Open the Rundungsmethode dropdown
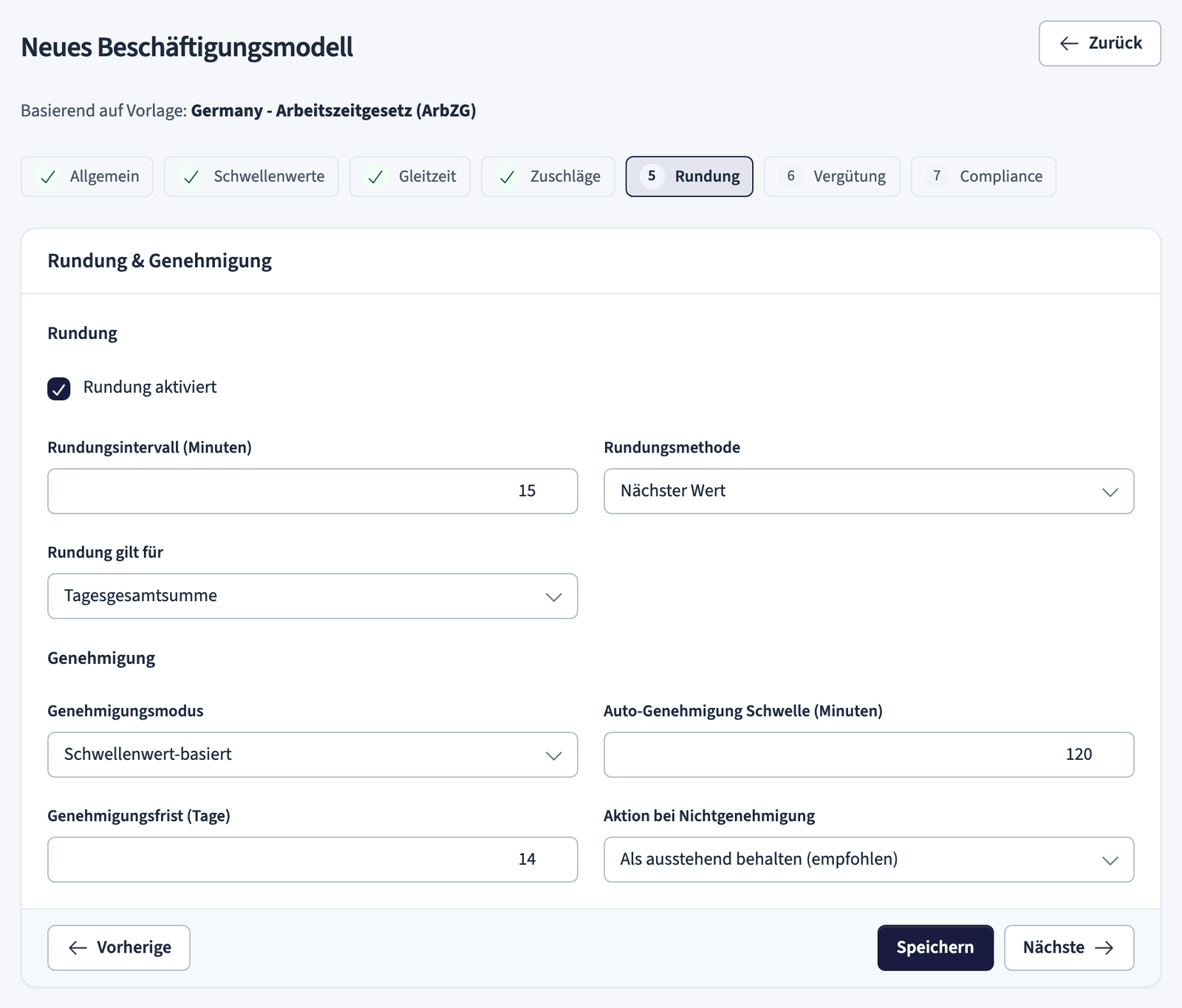Viewport: 1182px width, 1008px height. [869, 491]
